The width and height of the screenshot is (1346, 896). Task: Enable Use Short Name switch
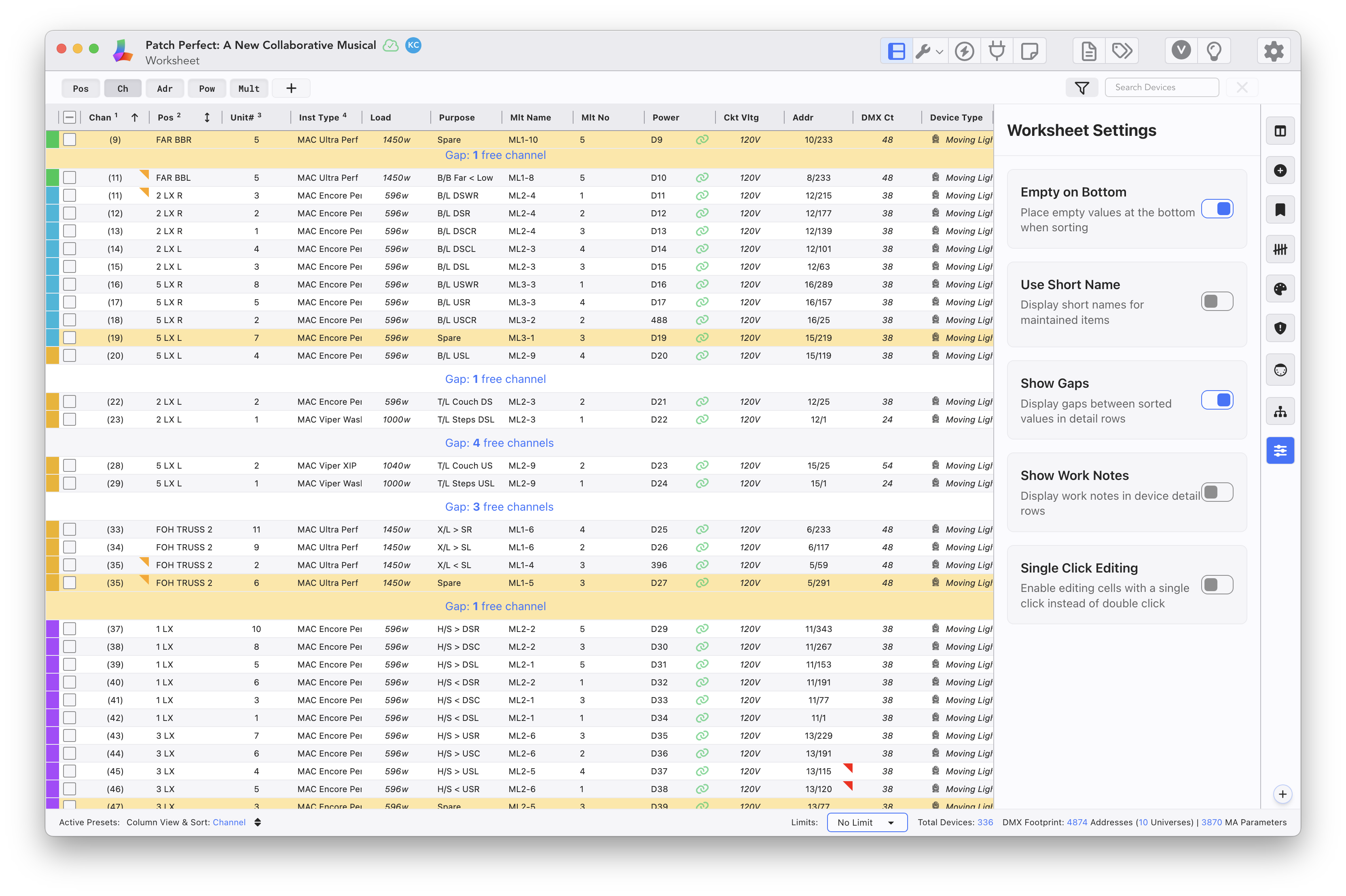(x=1217, y=301)
